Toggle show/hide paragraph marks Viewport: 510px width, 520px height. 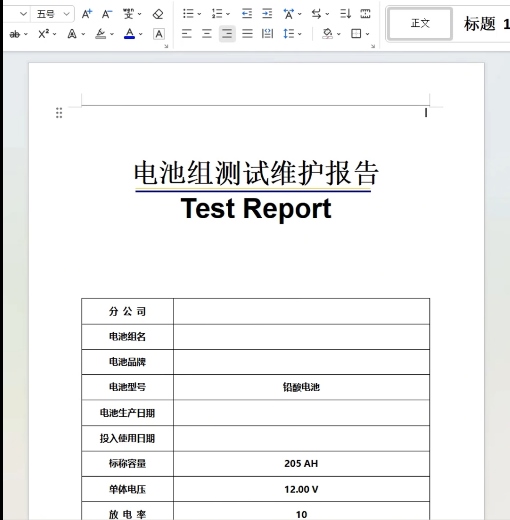point(365,14)
